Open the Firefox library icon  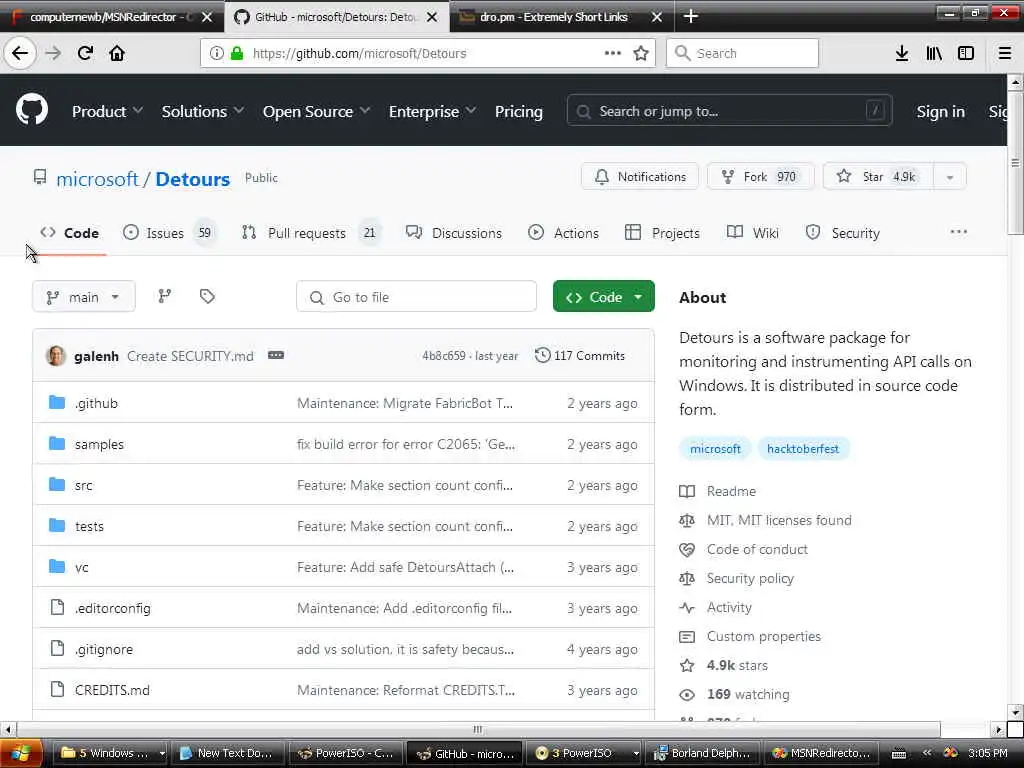(934, 53)
